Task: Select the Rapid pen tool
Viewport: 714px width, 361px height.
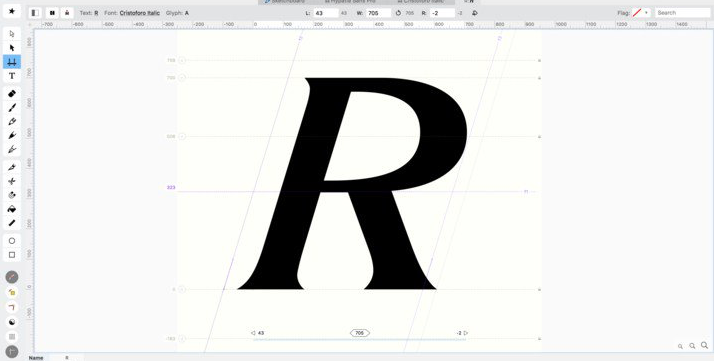Action: point(12,135)
